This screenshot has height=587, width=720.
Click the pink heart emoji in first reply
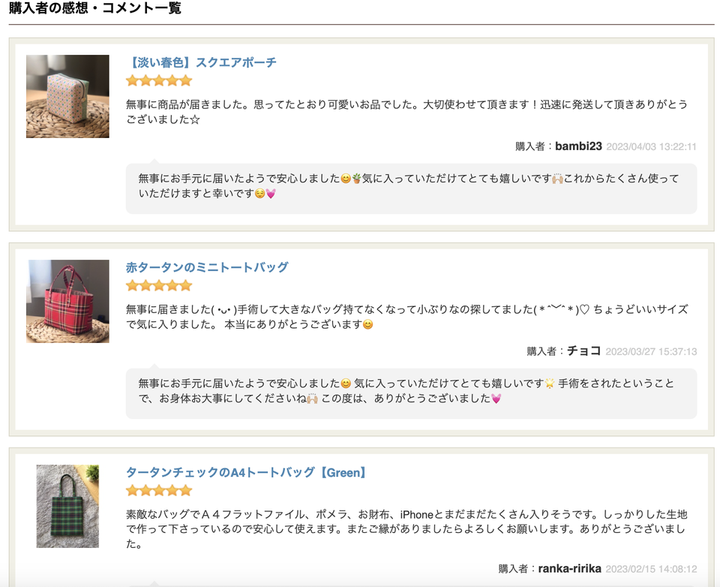point(271,194)
